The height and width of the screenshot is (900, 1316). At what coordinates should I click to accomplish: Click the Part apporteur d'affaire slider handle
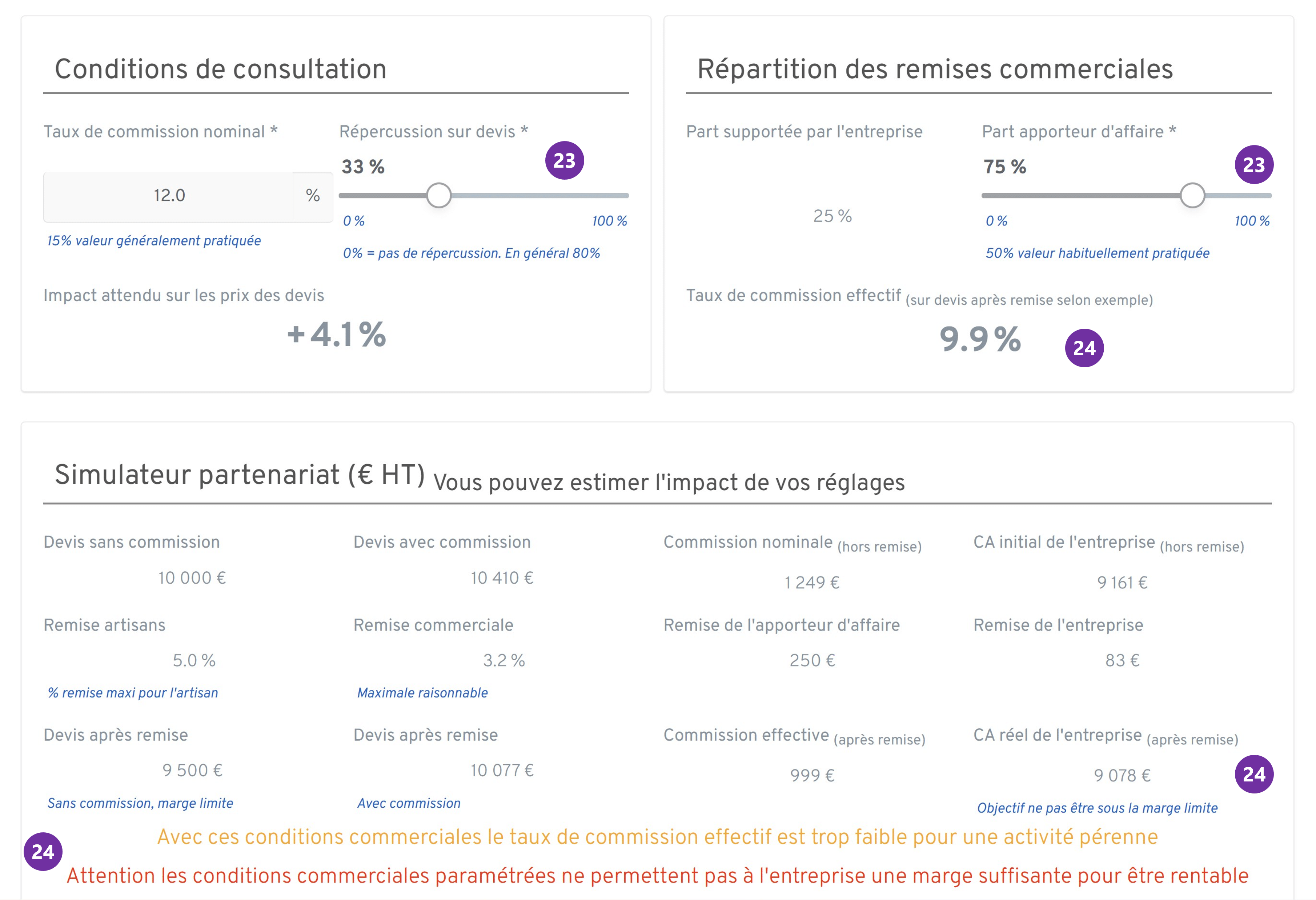1192,195
